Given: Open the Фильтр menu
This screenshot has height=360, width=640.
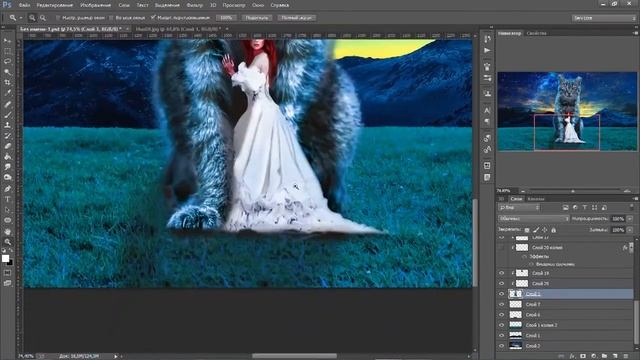Looking at the screenshot, I should (x=194, y=5).
